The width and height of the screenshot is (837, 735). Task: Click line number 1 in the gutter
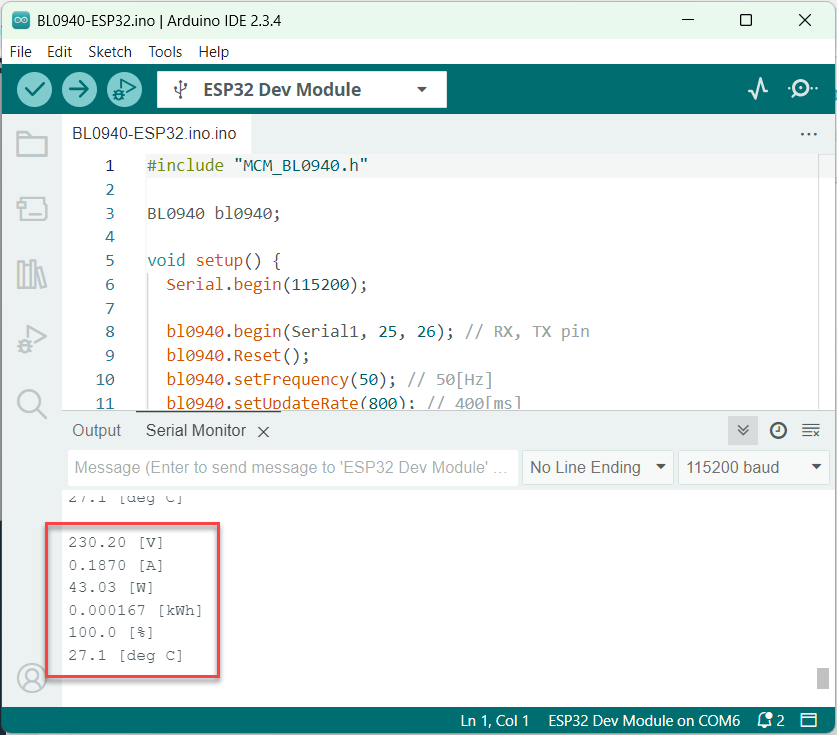point(109,166)
